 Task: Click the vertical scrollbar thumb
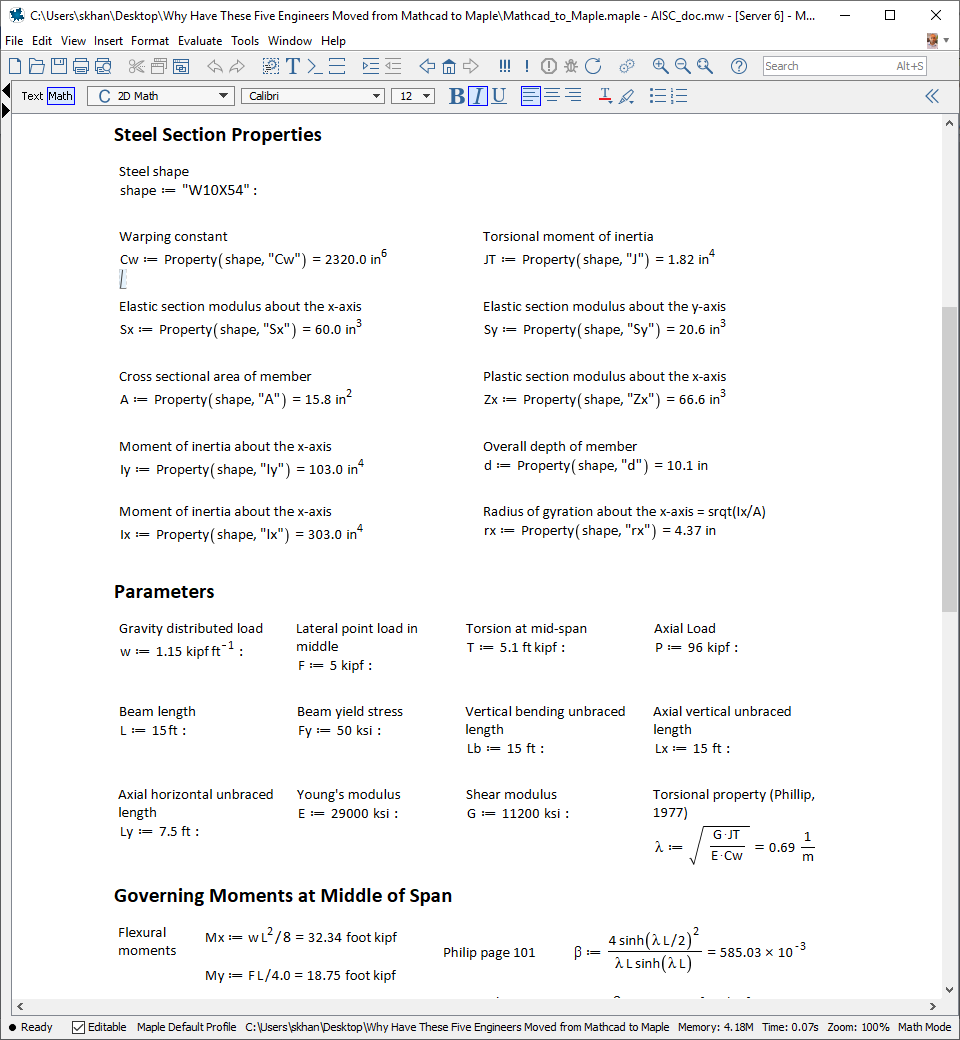coord(949,459)
